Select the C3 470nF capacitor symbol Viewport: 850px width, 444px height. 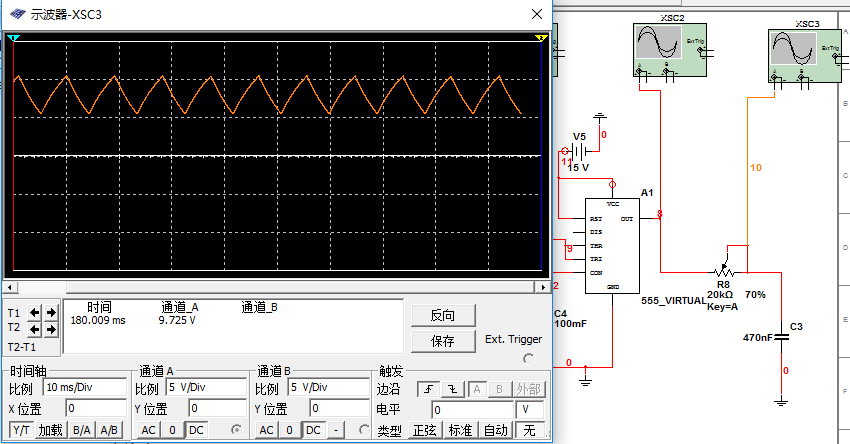pyautogui.click(x=781, y=337)
